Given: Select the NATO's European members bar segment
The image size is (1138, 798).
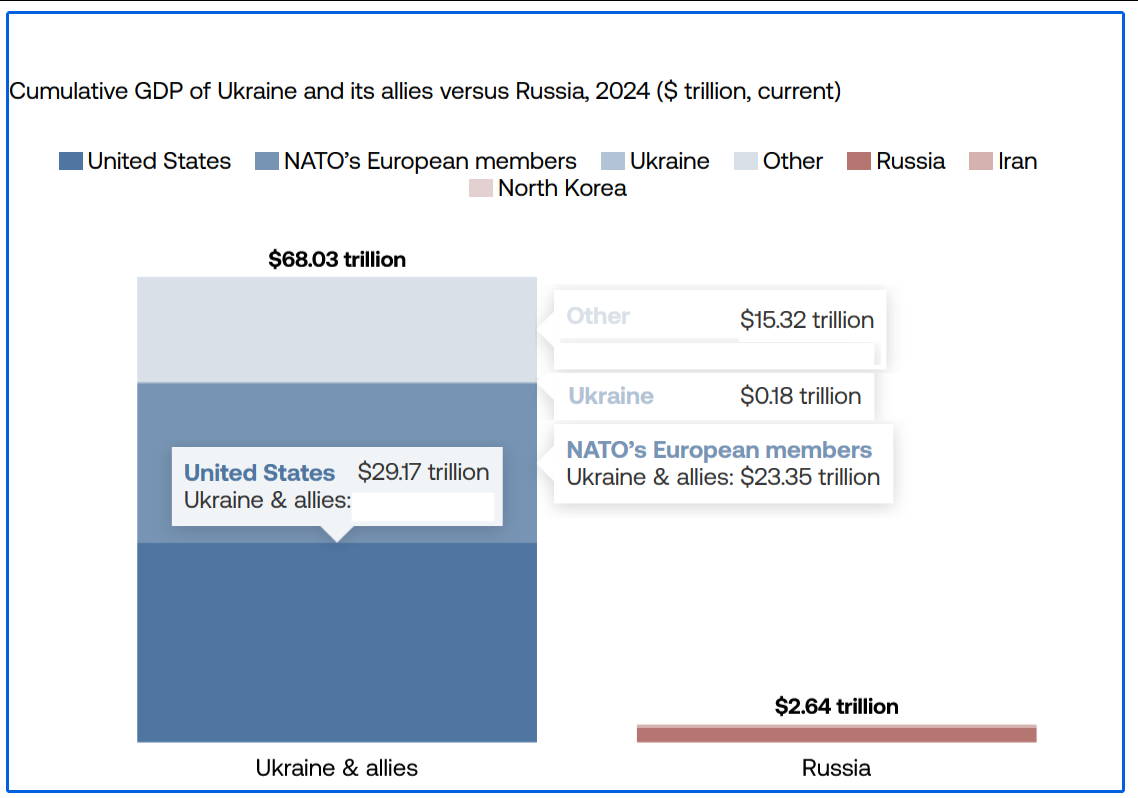Looking at the screenshot, I should tap(337, 414).
